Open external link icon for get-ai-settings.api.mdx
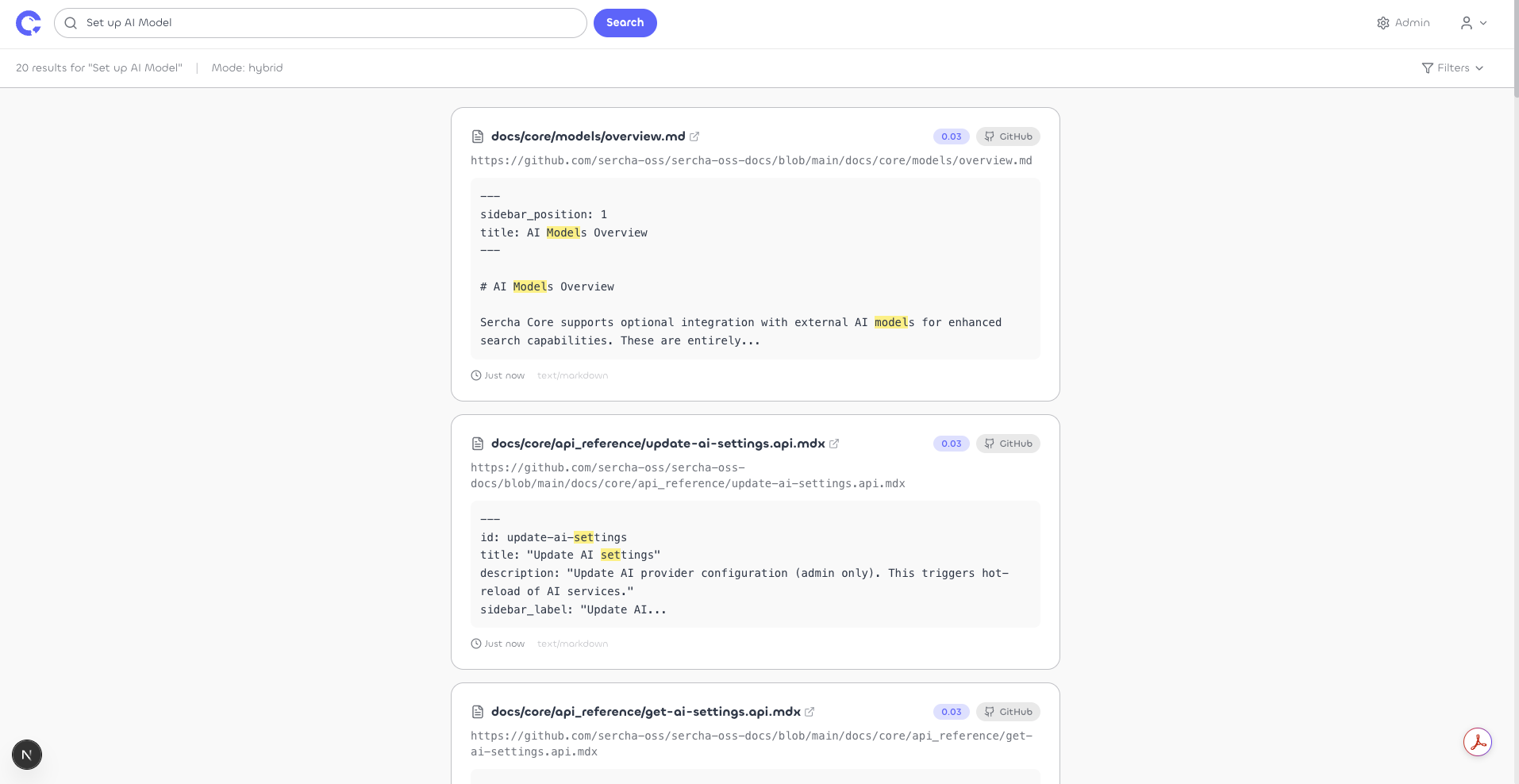 809,712
